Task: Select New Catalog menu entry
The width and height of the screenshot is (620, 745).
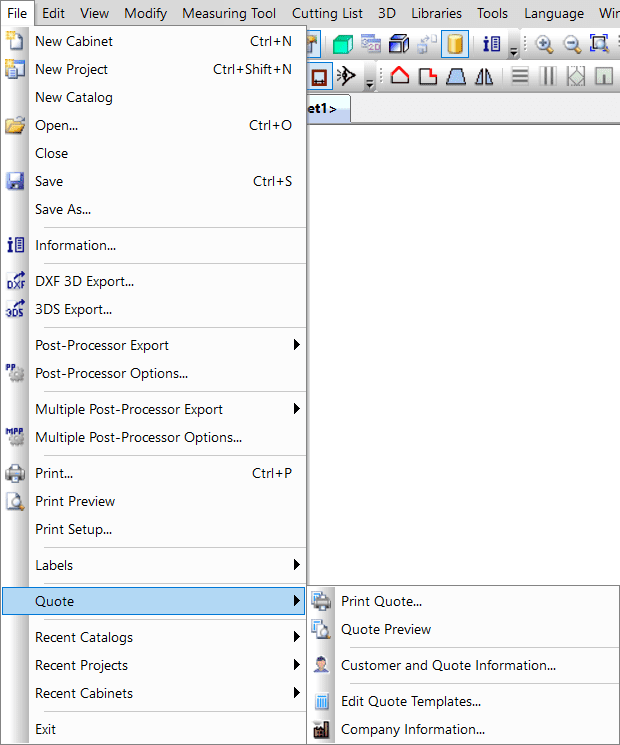Action: [x=153, y=97]
